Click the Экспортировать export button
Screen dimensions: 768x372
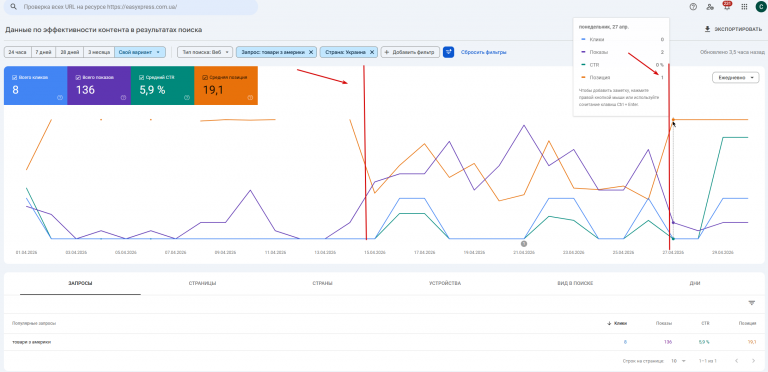click(733, 29)
